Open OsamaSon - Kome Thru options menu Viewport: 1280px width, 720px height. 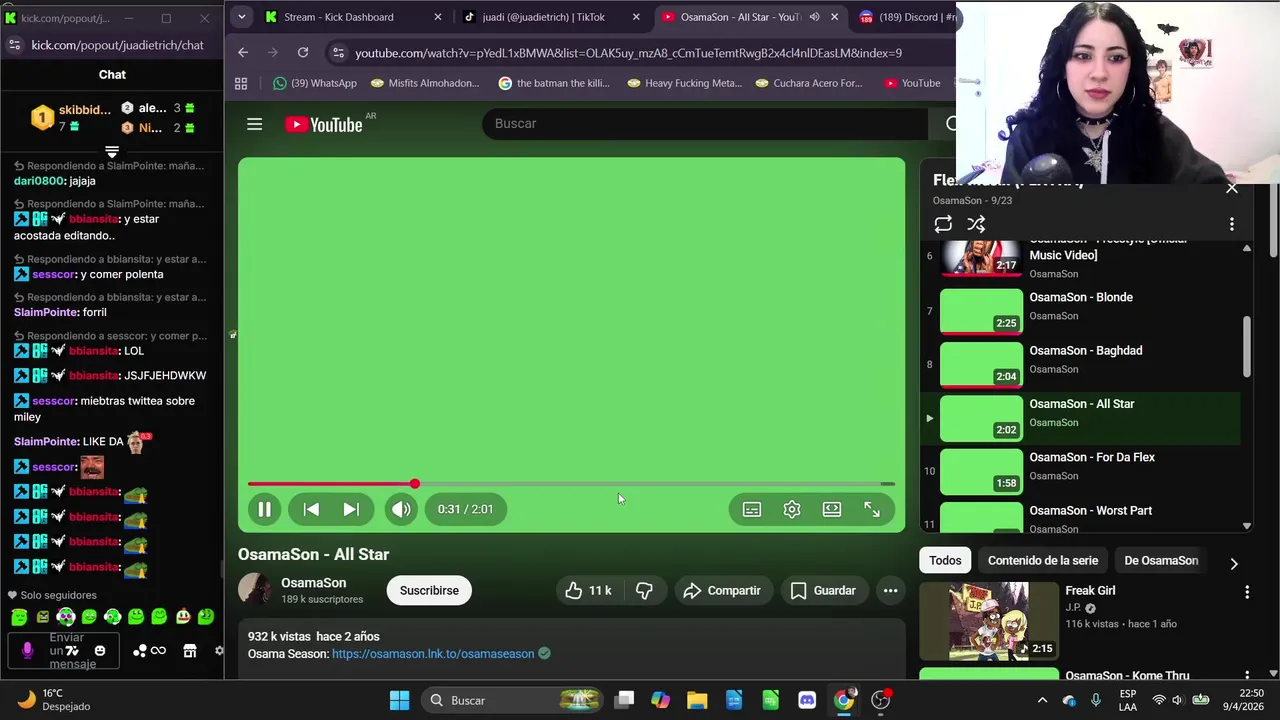coord(1247,677)
